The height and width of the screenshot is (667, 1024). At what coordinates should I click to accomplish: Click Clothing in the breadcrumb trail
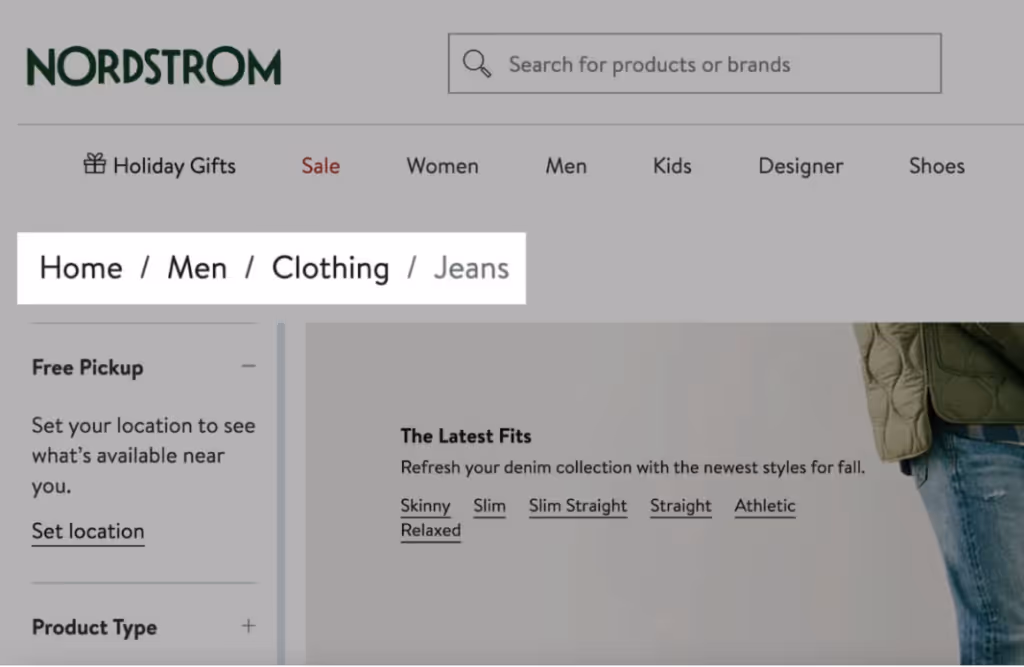(330, 268)
